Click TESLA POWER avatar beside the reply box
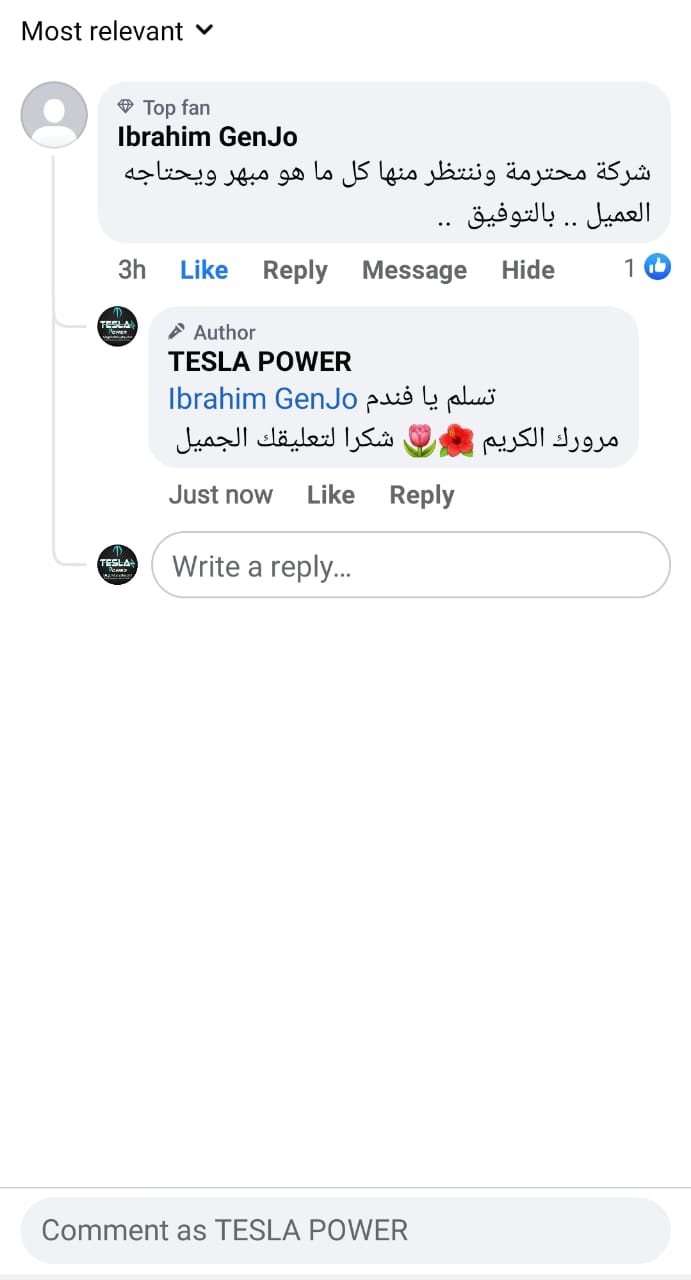 tap(117, 565)
